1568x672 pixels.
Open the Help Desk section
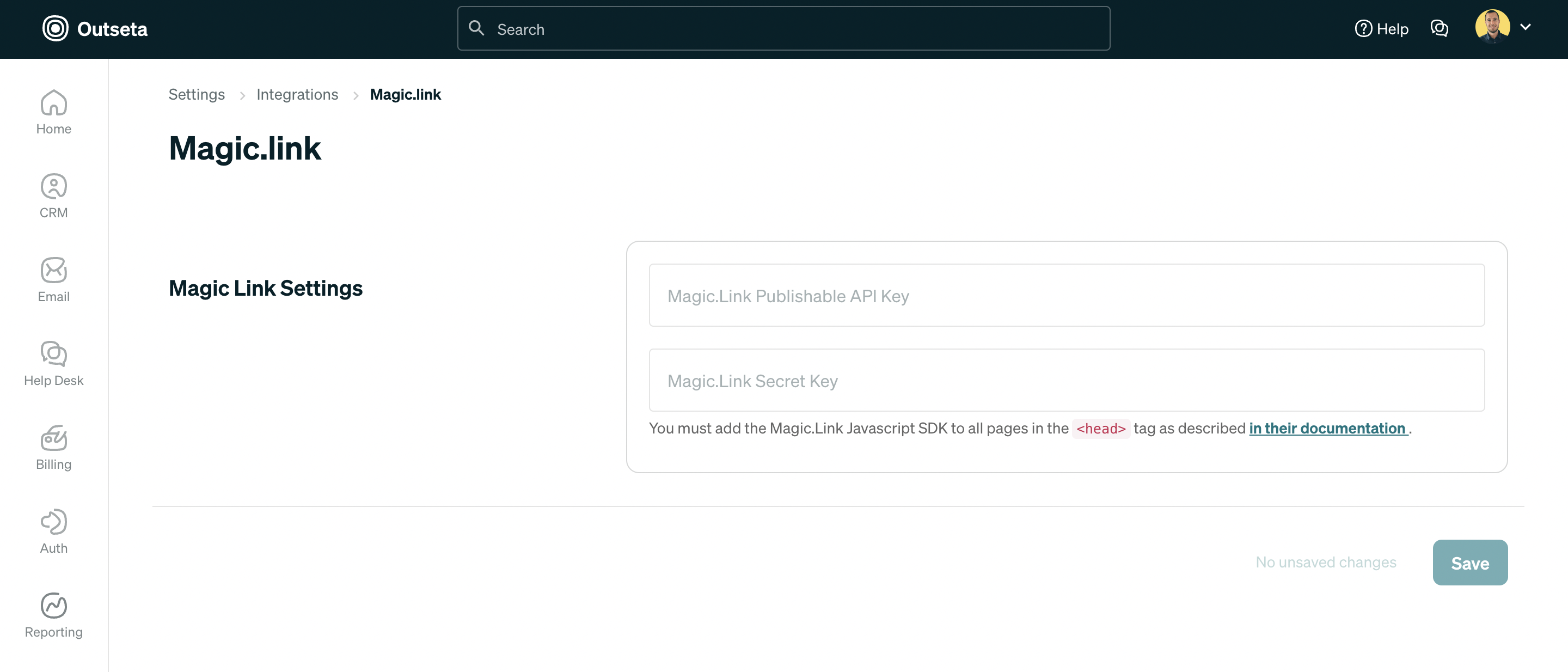click(53, 363)
